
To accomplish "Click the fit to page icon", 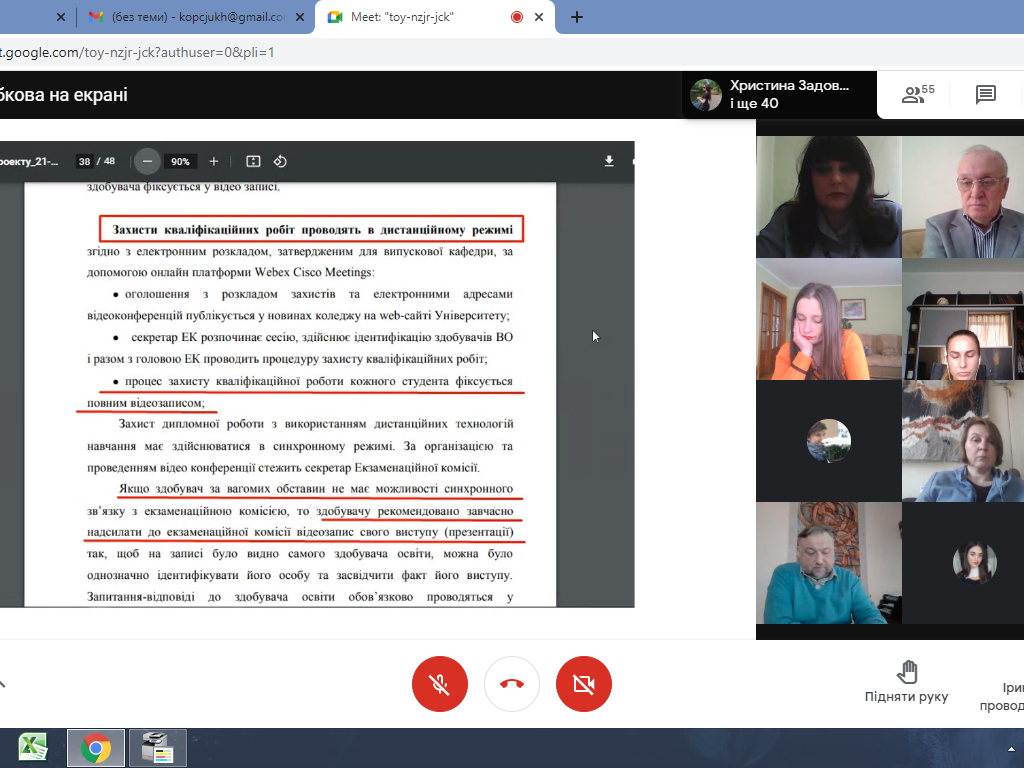I will coord(253,161).
